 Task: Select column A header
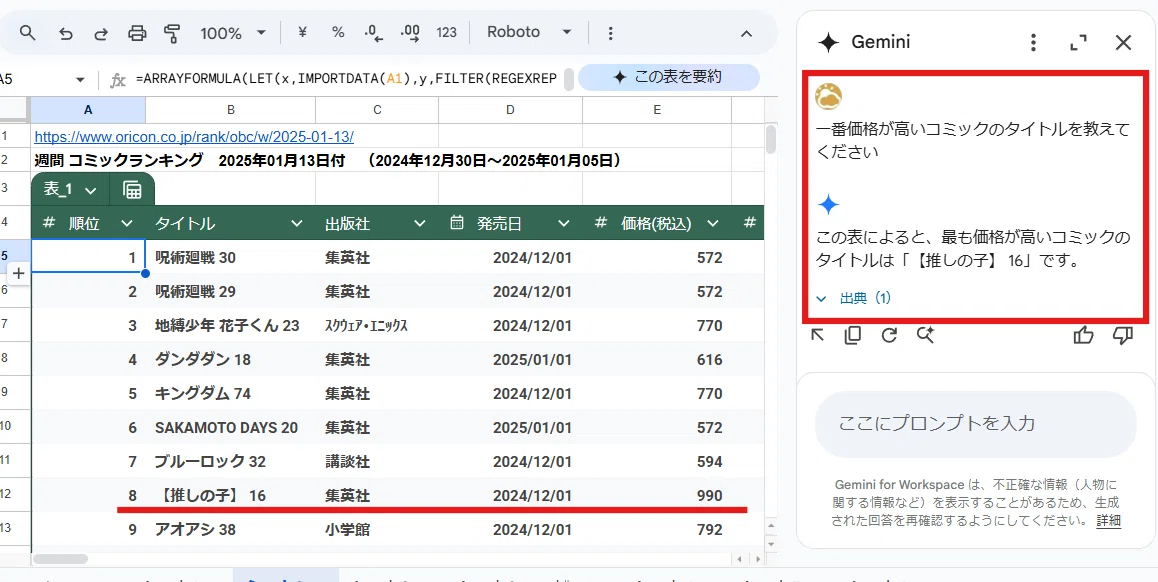(x=88, y=110)
